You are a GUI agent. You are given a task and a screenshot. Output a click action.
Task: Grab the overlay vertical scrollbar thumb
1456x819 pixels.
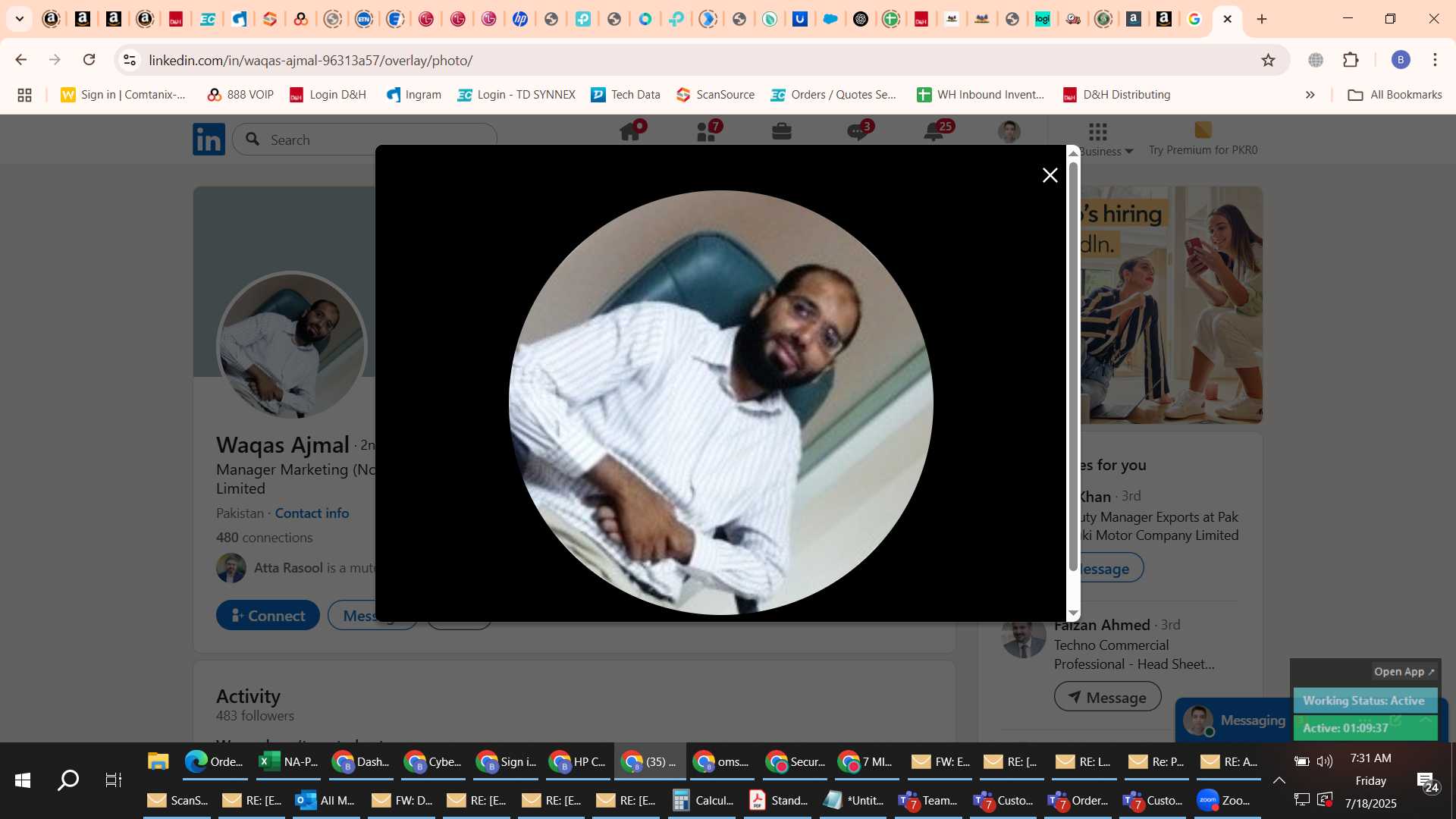[1073, 366]
